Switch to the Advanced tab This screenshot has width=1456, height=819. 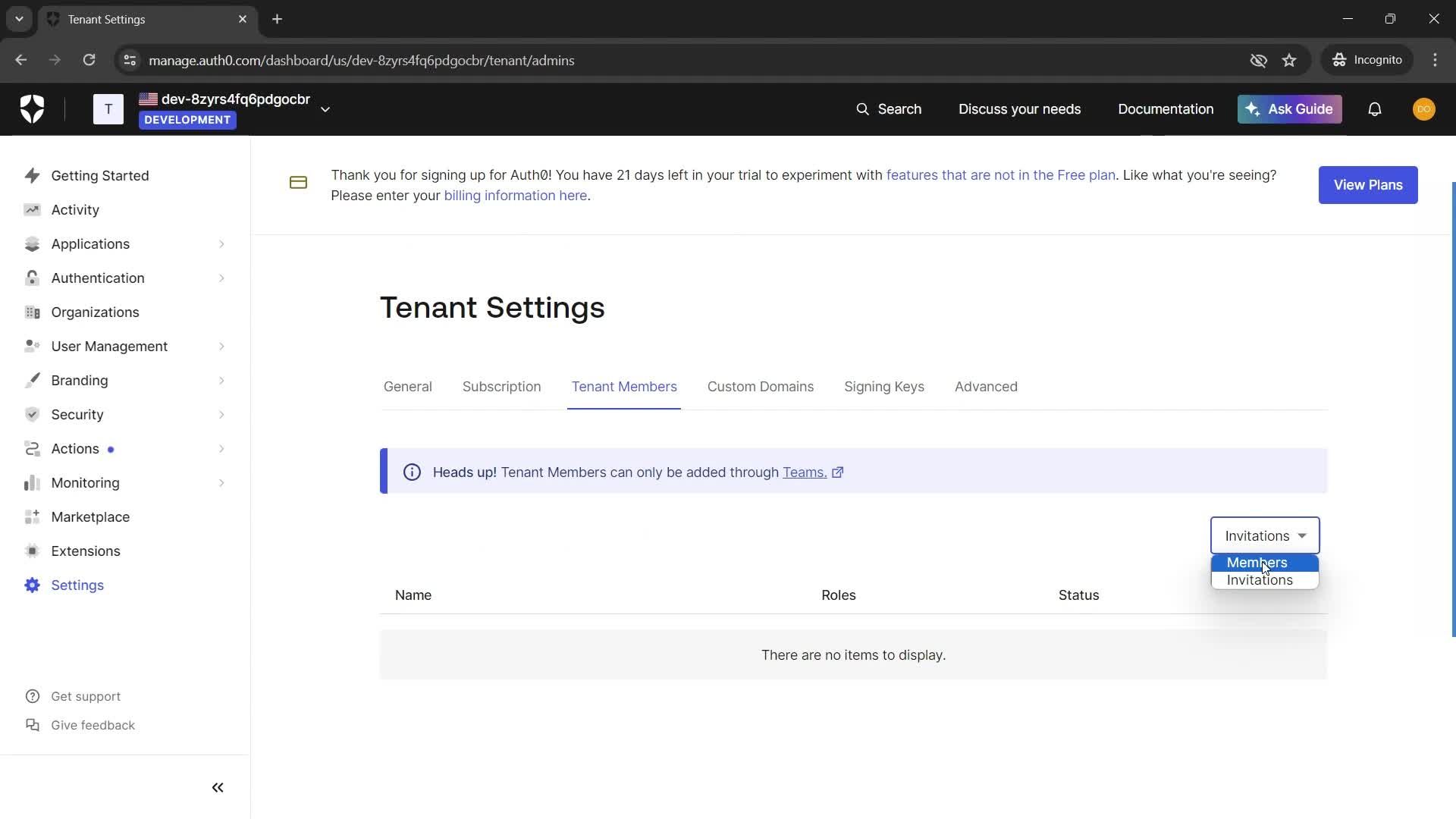tap(986, 387)
